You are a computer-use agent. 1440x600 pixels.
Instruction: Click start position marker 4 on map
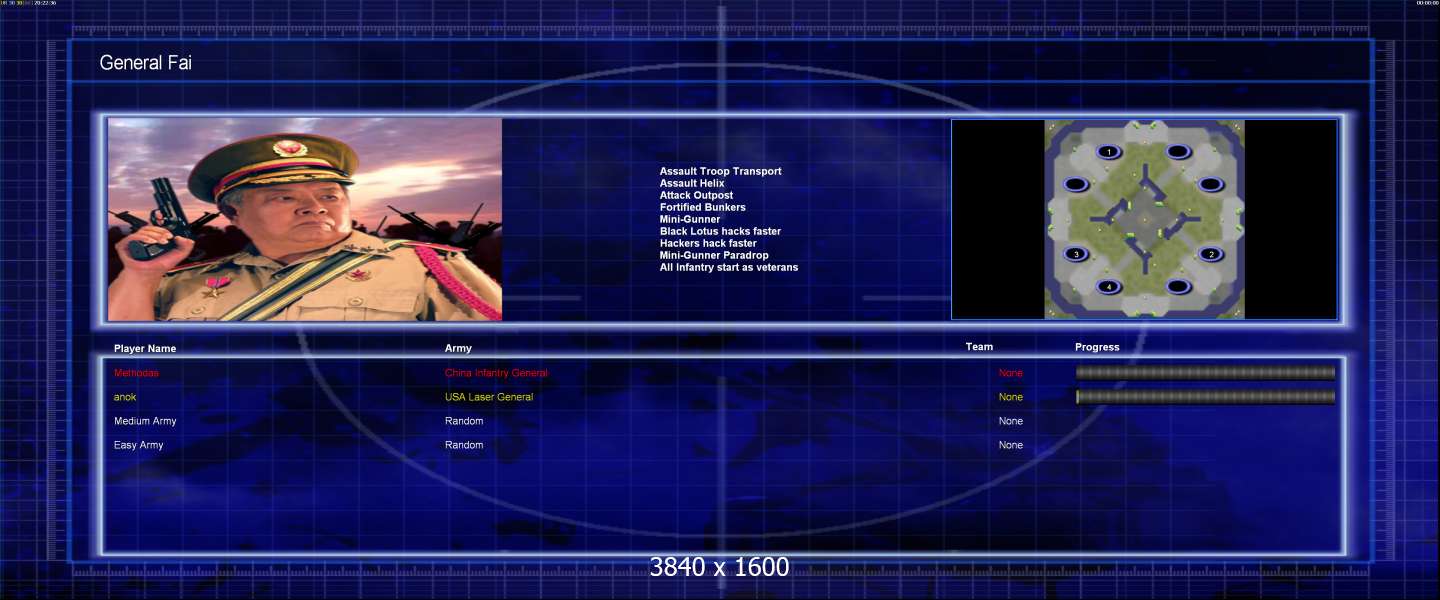(1109, 287)
